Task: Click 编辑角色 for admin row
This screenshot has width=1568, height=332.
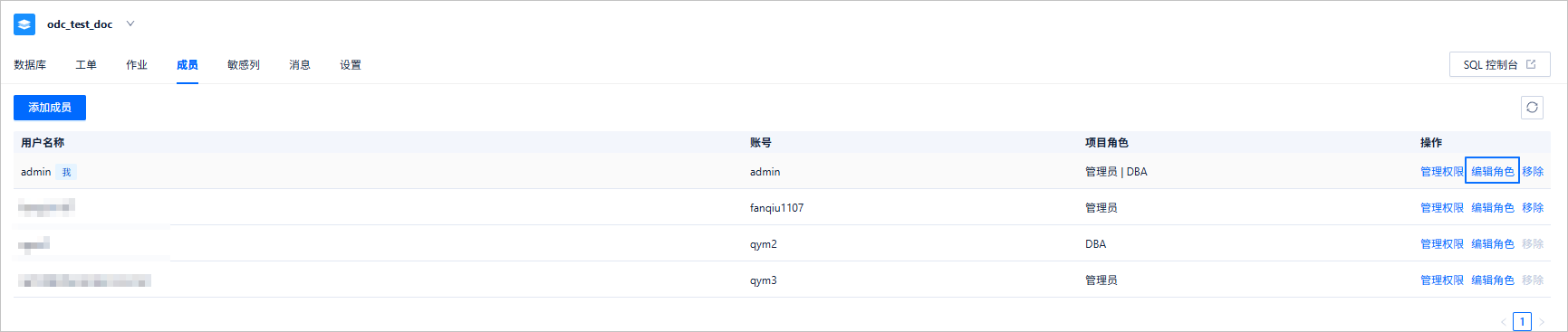Action: tap(1493, 172)
